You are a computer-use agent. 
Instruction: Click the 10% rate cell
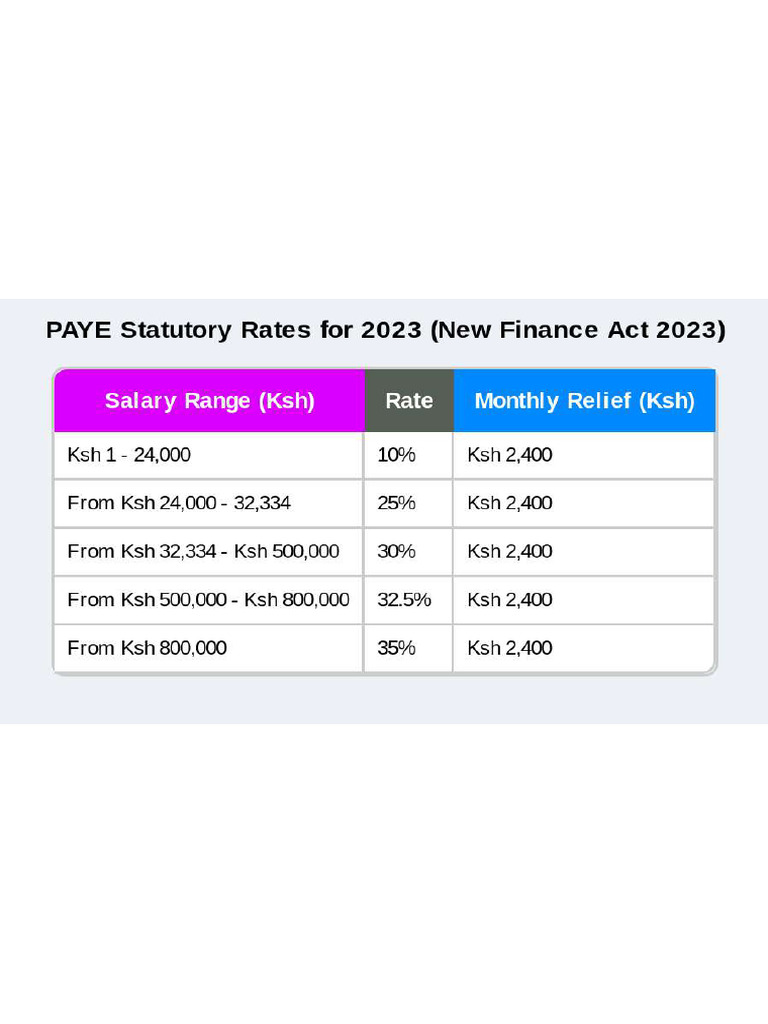[x=396, y=455]
